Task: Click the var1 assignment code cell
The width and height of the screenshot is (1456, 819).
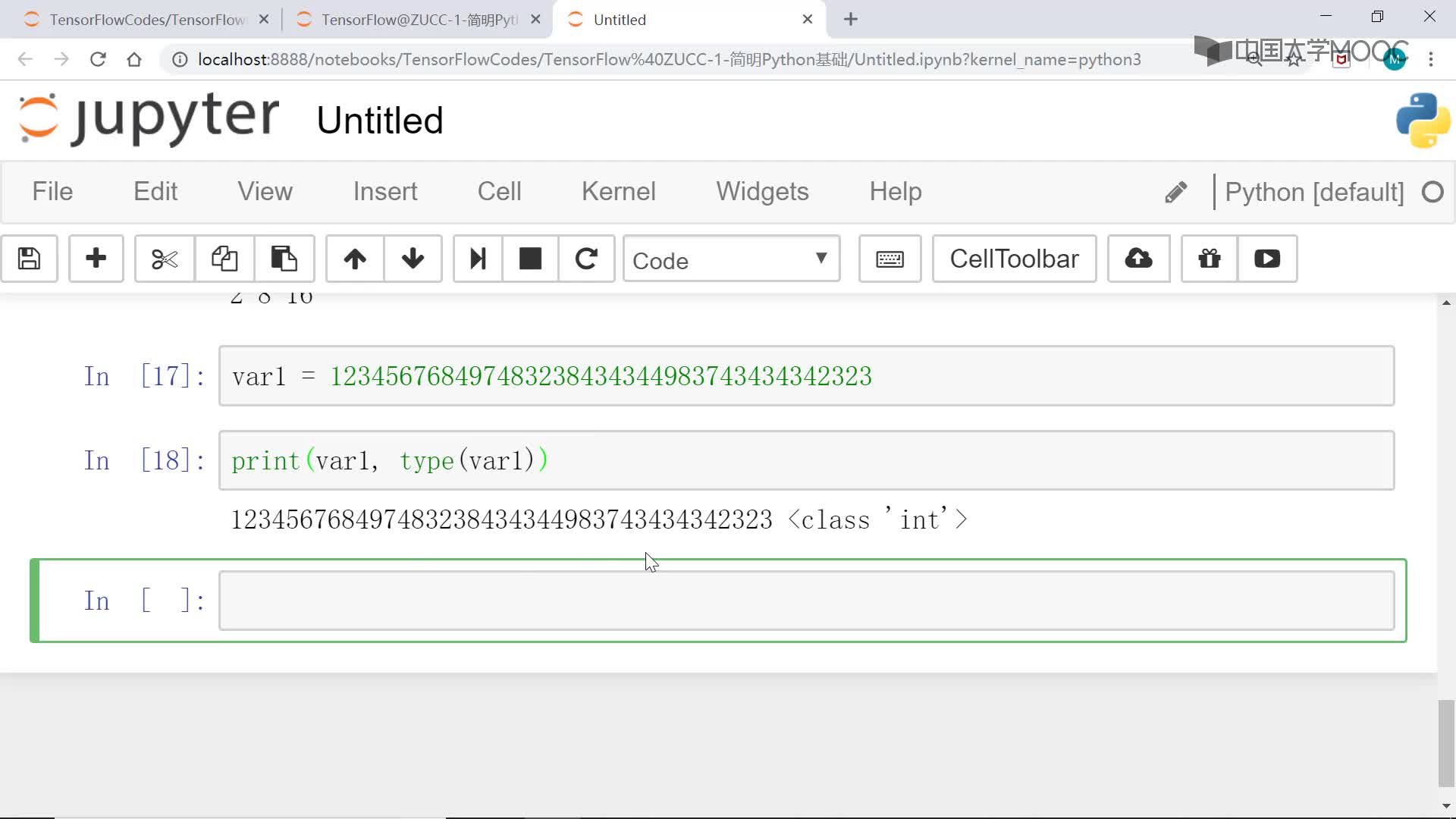Action: [806, 376]
